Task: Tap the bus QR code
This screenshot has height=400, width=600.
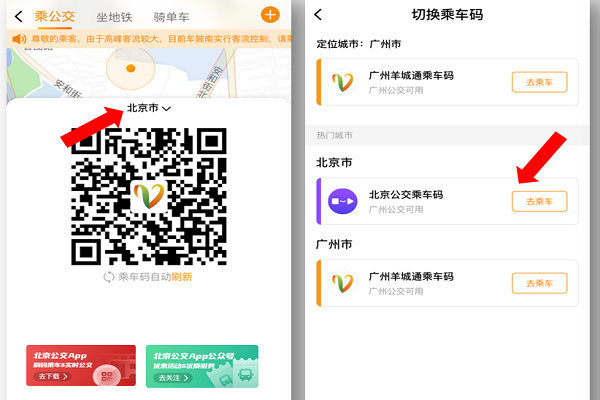Action: click(149, 196)
